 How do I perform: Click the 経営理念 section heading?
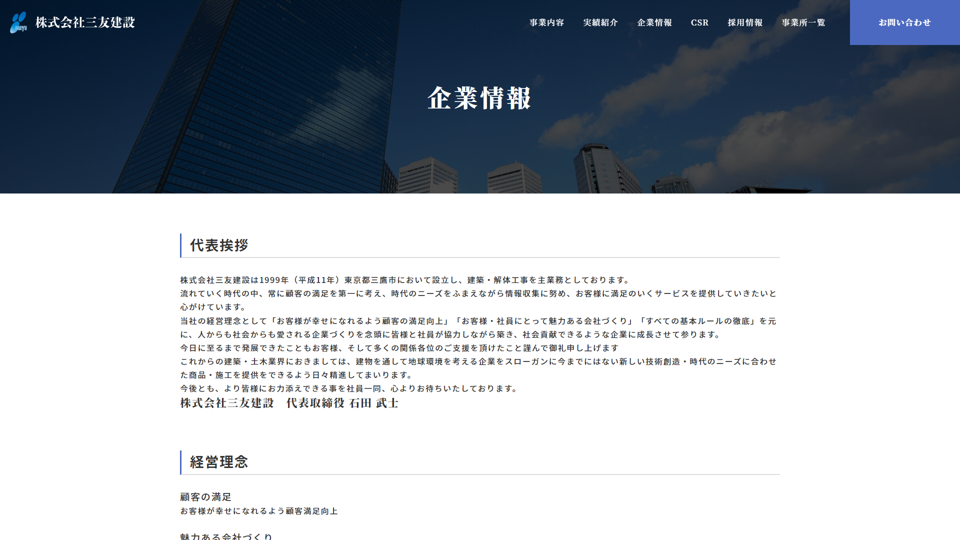[219, 462]
